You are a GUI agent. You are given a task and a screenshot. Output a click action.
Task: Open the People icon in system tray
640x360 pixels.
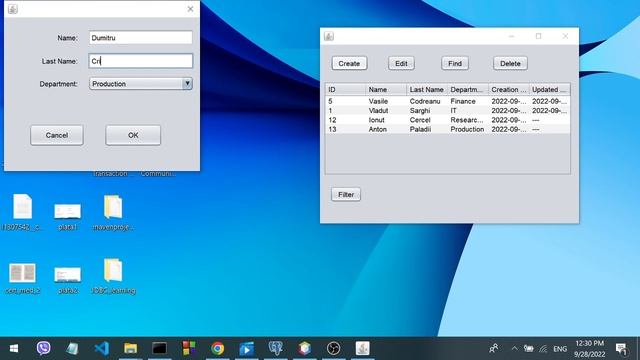point(493,348)
